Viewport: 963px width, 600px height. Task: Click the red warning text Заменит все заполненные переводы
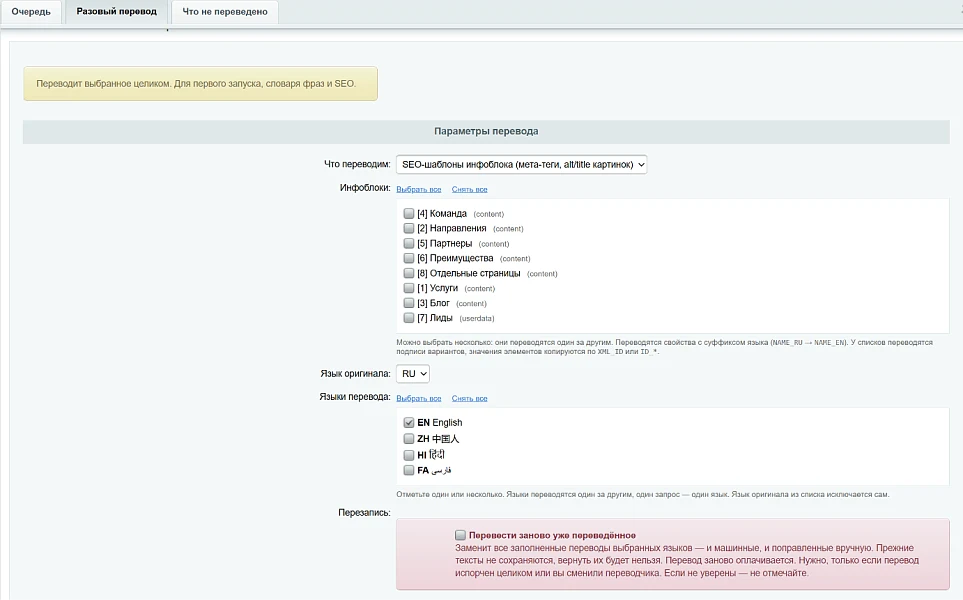click(687, 560)
